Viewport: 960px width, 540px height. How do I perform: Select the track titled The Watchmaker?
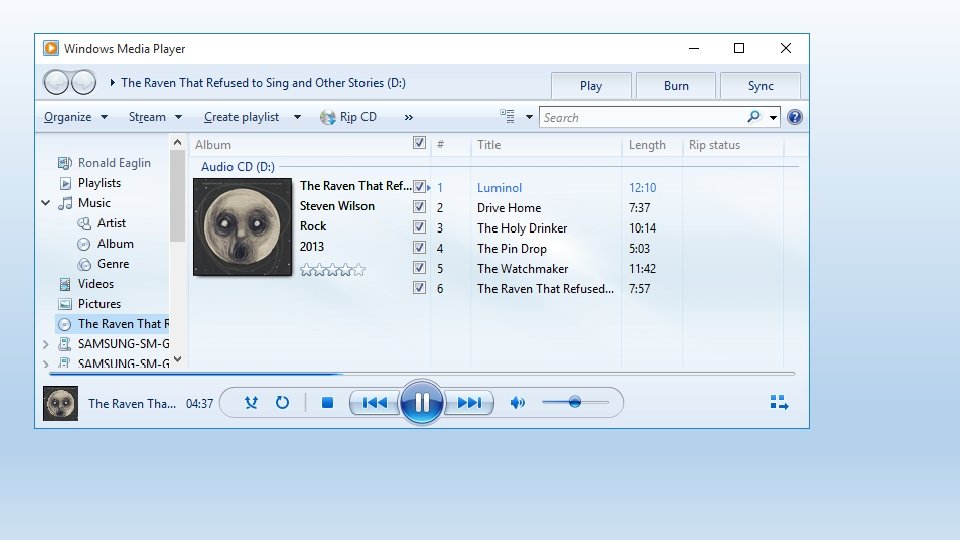pos(522,269)
